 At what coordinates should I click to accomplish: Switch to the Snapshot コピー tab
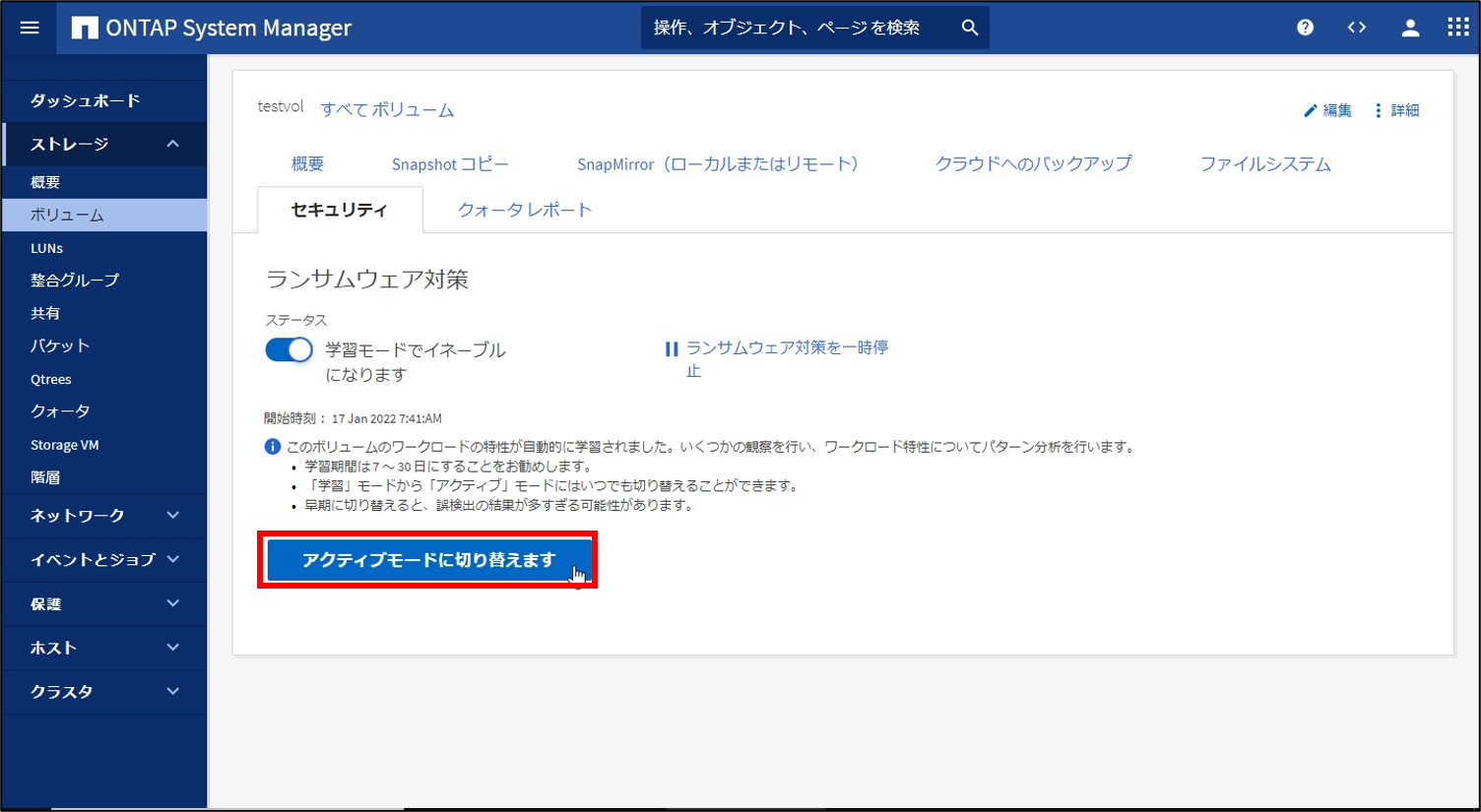[x=450, y=164]
